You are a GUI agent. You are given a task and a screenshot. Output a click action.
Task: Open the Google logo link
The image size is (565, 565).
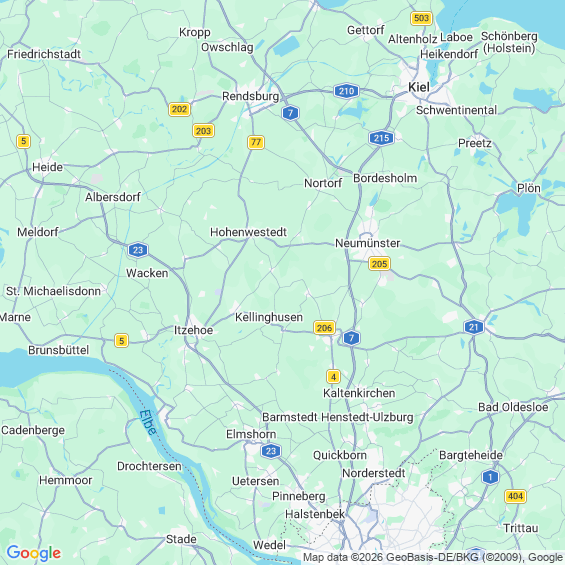[x=34, y=553]
